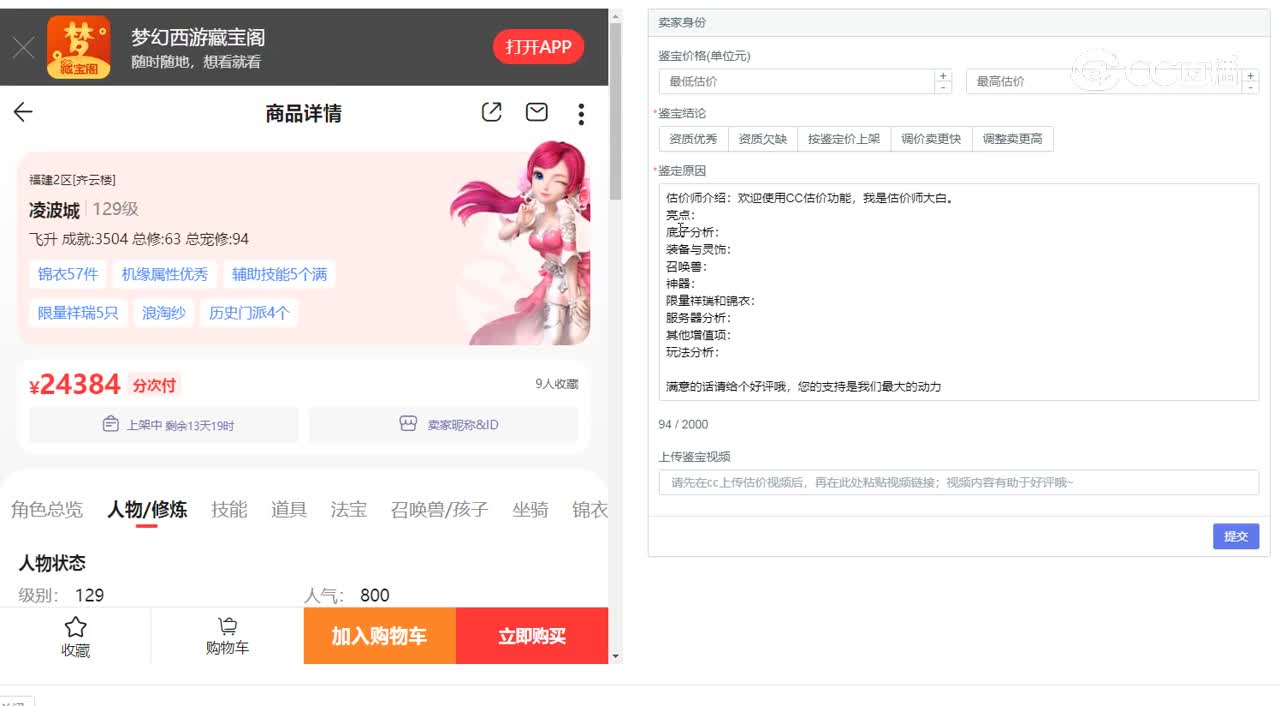
Task: Click the 最高估价 input field
Action: point(1103,81)
